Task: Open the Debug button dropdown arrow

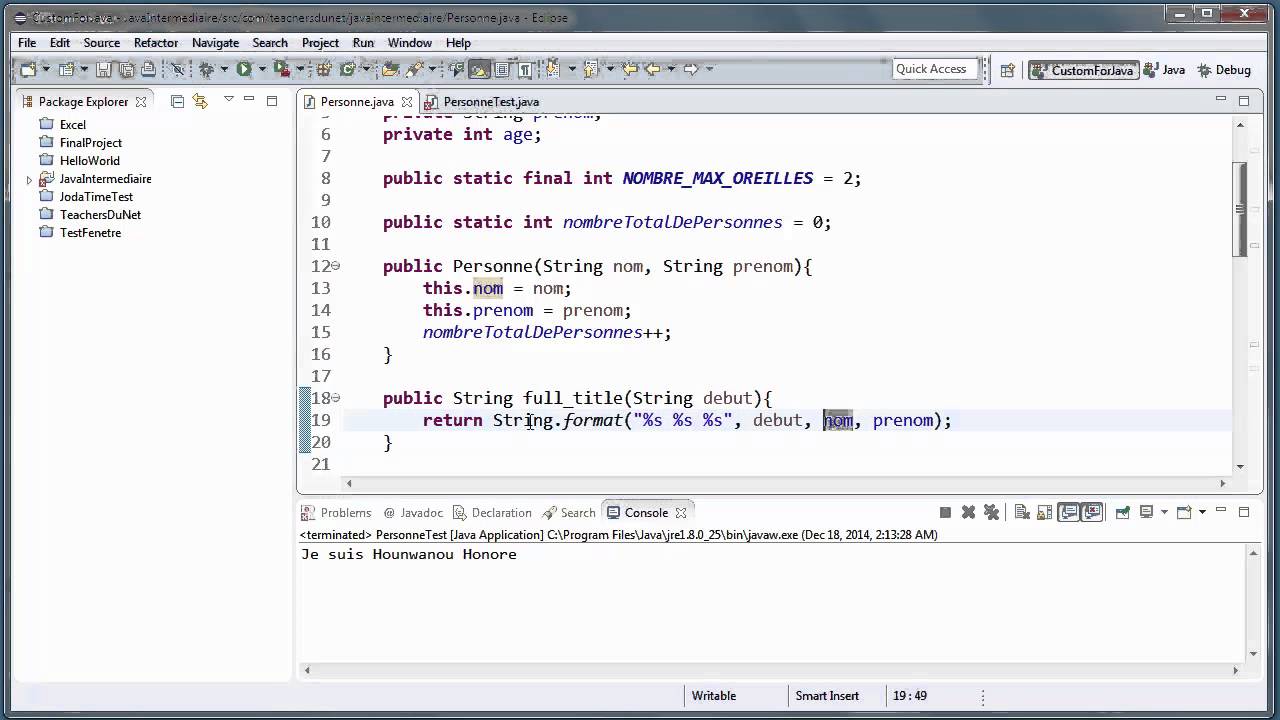Action: coord(224,69)
